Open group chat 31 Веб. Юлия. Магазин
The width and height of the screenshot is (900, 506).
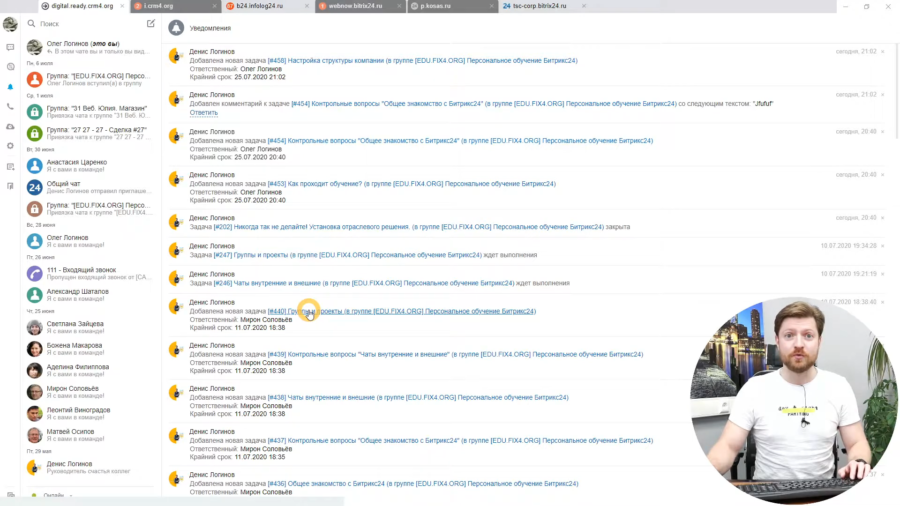pyautogui.click(x=89, y=111)
